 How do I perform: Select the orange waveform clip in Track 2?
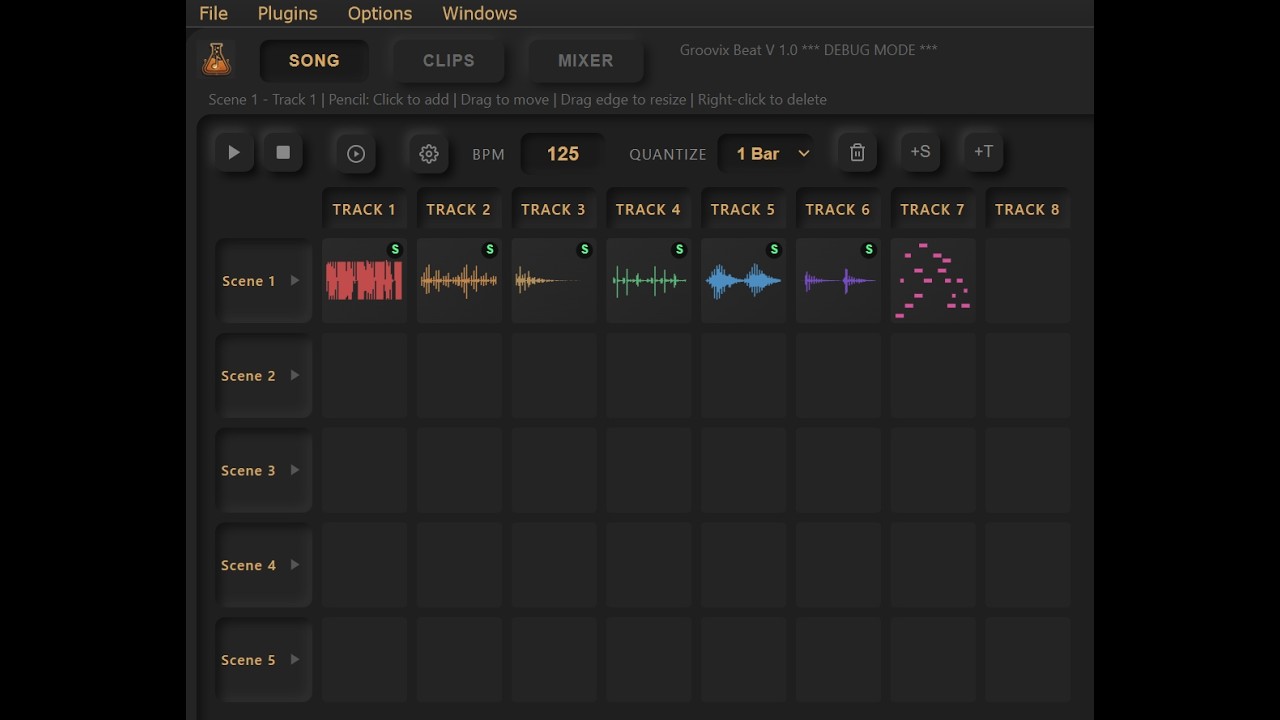(x=459, y=281)
